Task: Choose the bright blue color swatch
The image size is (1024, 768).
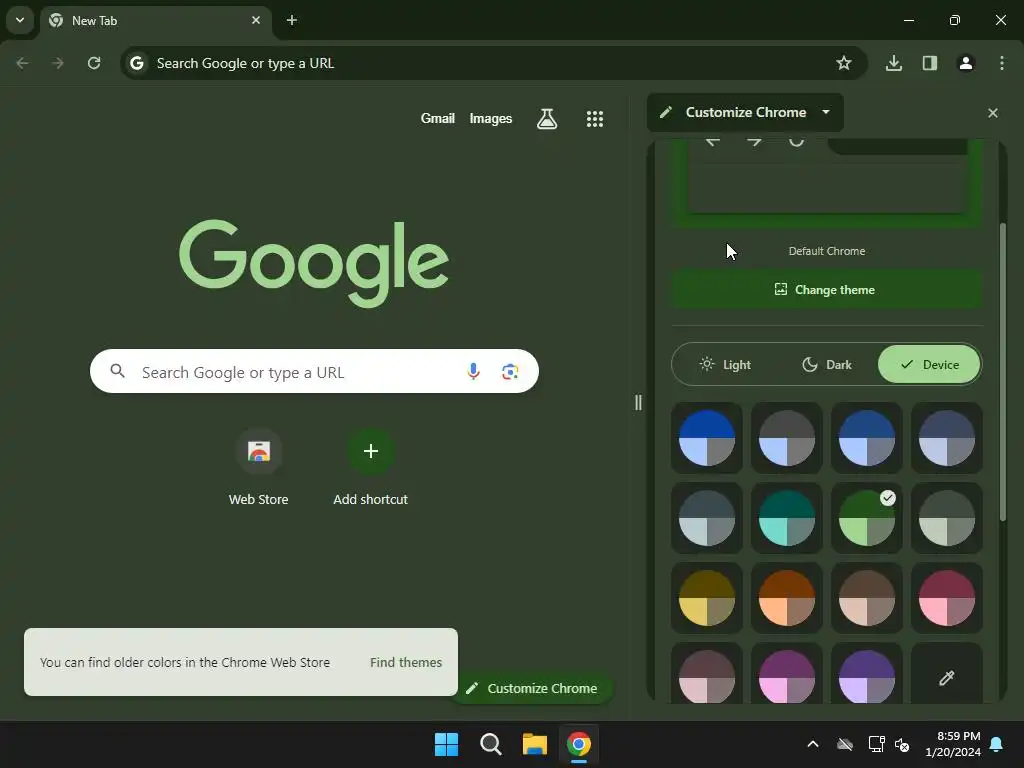Action: click(707, 438)
